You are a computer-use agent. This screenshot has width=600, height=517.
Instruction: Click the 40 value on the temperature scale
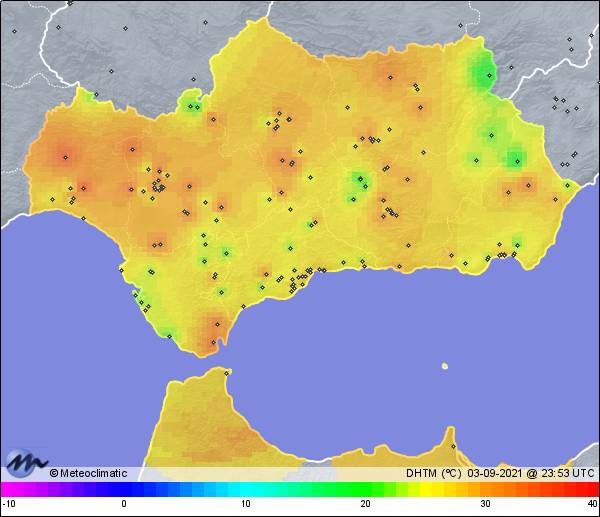click(x=592, y=504)
